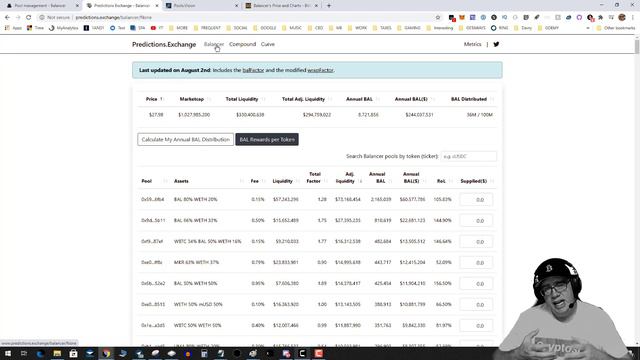Open the Metrics link in the header

tap(472, 44)
